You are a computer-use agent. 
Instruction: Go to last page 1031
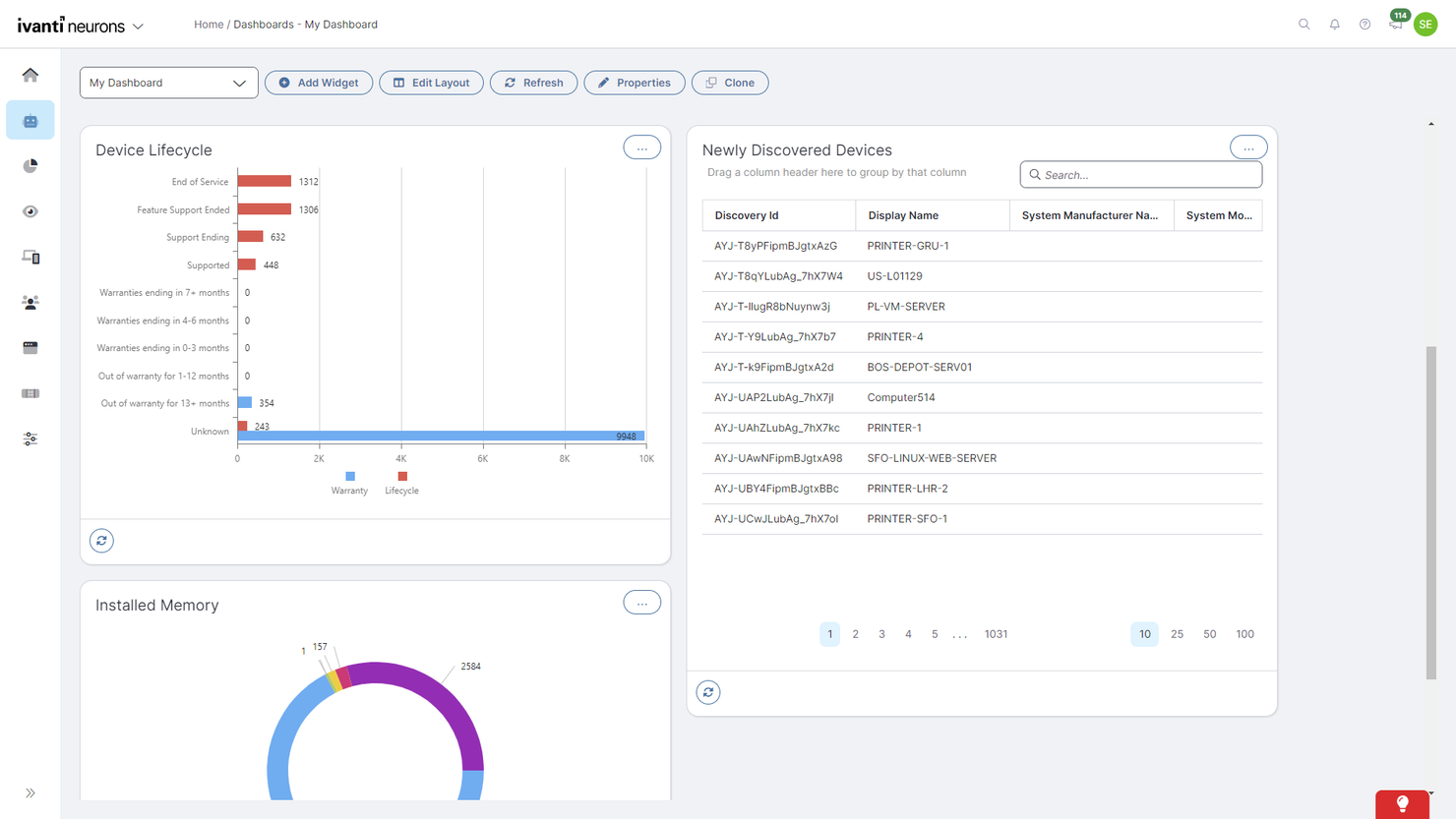click(x=996, y=634)
